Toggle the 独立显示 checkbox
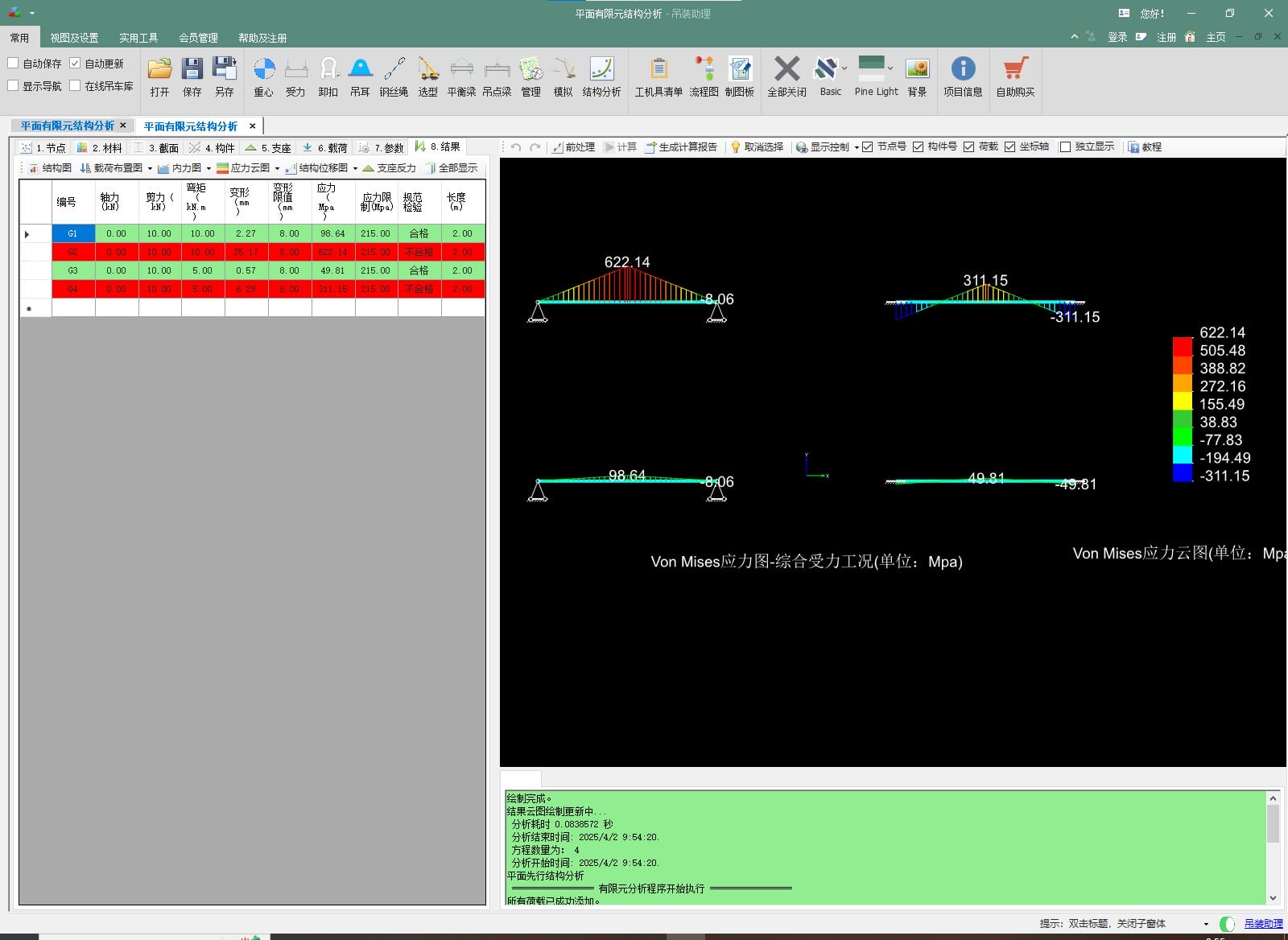The height and width of the screenshot is (940, 1288). pos(1066,147)
